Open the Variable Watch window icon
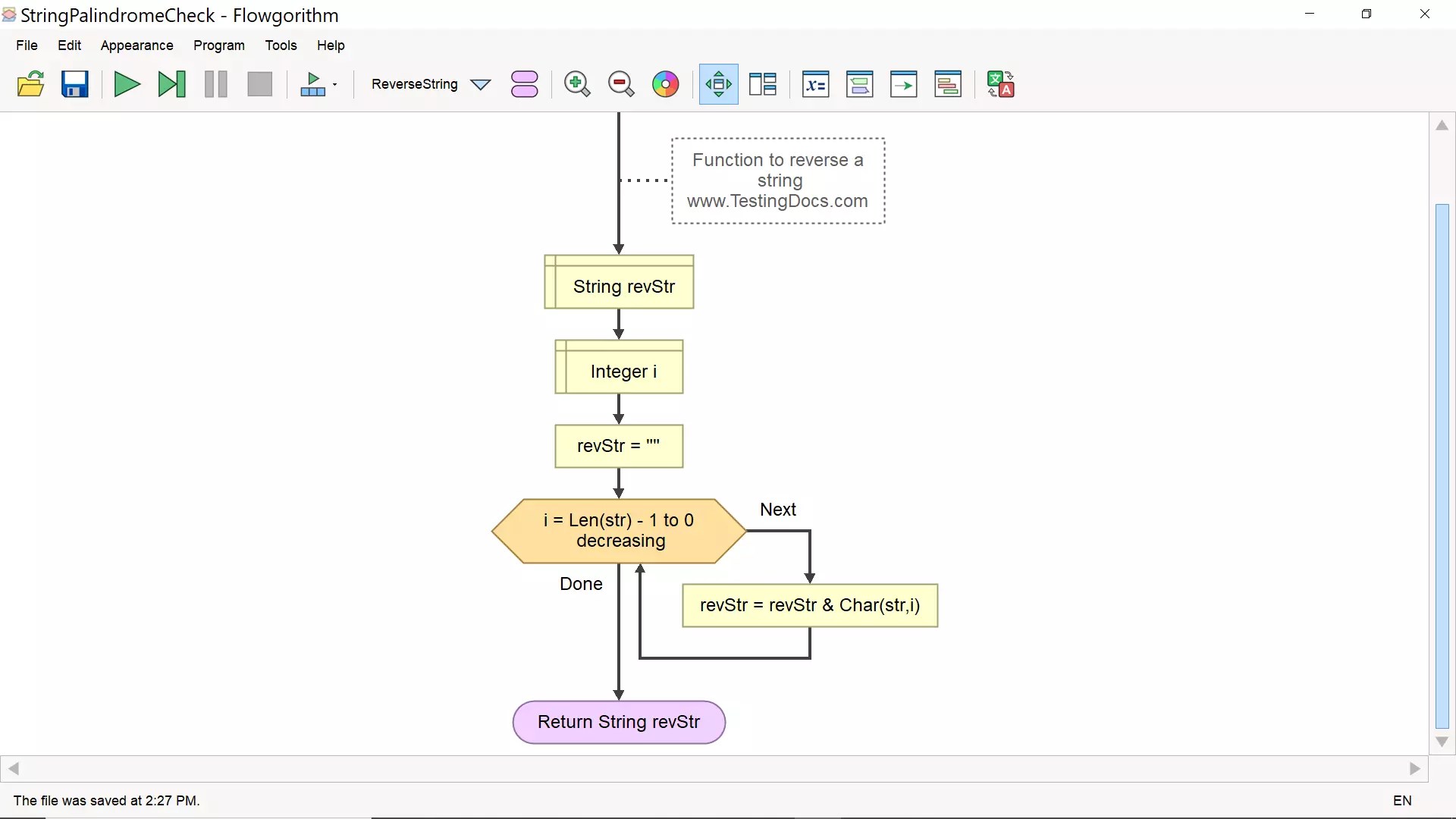Viewport: 1456px width, 819px height. click(x=815, y=84)
